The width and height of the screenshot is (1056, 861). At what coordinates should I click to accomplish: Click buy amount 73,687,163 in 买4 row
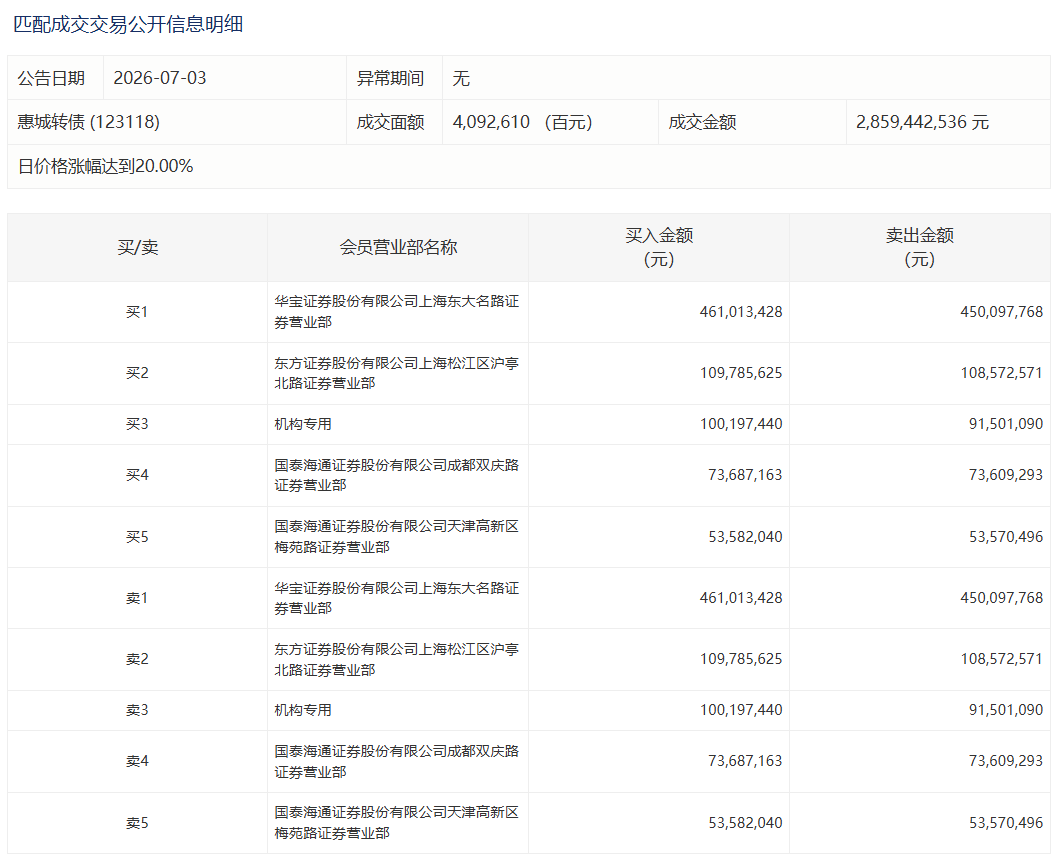745,476
